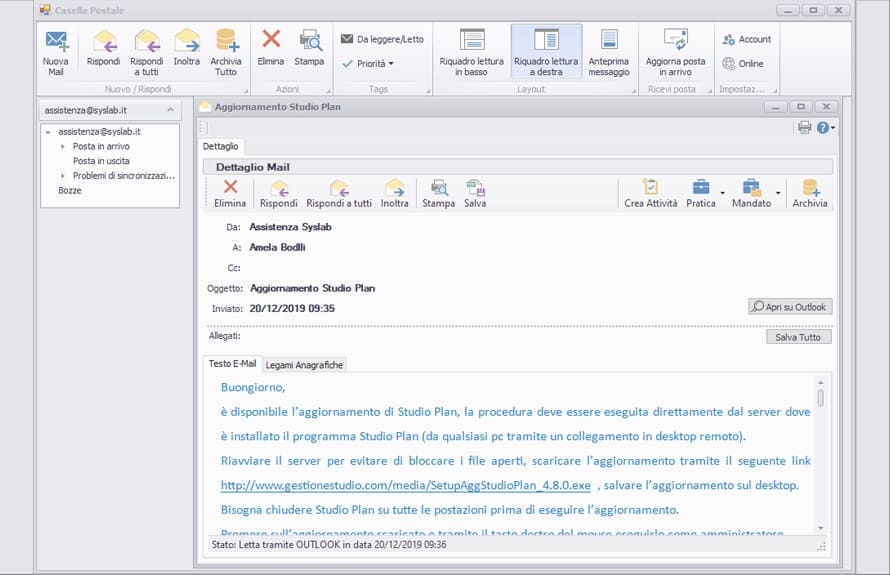Open the SetupAggStudioPlan download link

(407, 485)
